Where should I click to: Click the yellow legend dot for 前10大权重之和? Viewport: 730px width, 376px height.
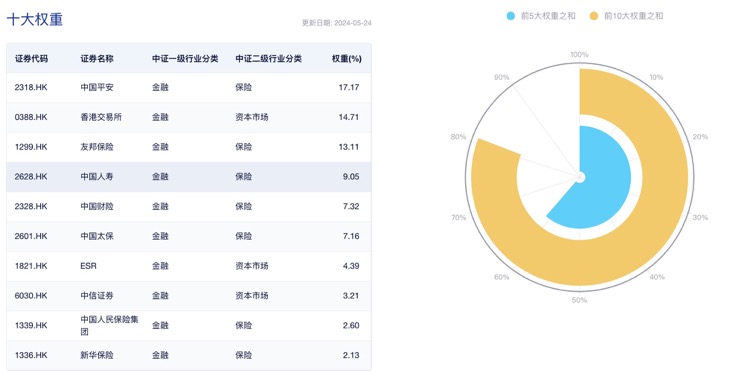click(x=594, y=16)
